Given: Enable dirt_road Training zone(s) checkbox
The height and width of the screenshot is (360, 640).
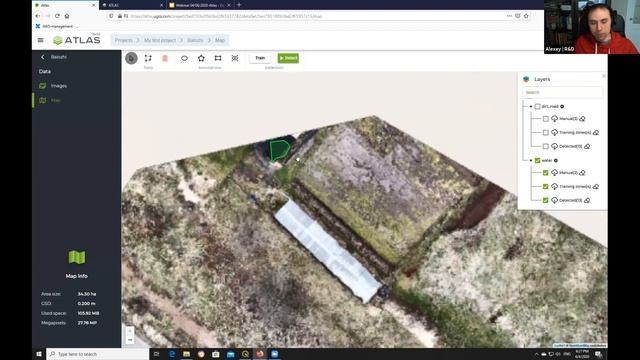Looking at the screenshot, I should click(546, 133).
